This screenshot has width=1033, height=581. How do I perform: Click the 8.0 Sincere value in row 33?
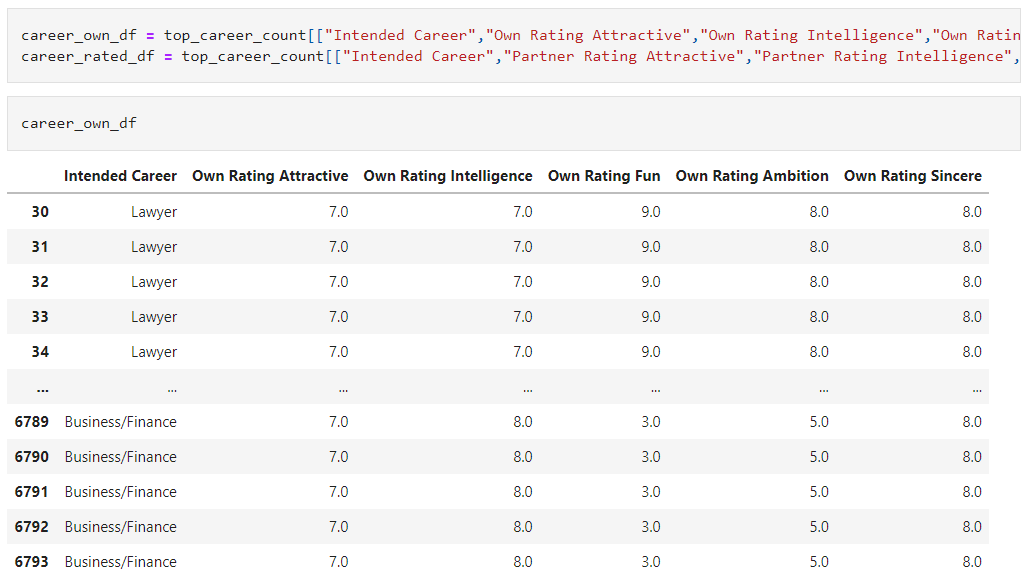(x=972, y=316)
